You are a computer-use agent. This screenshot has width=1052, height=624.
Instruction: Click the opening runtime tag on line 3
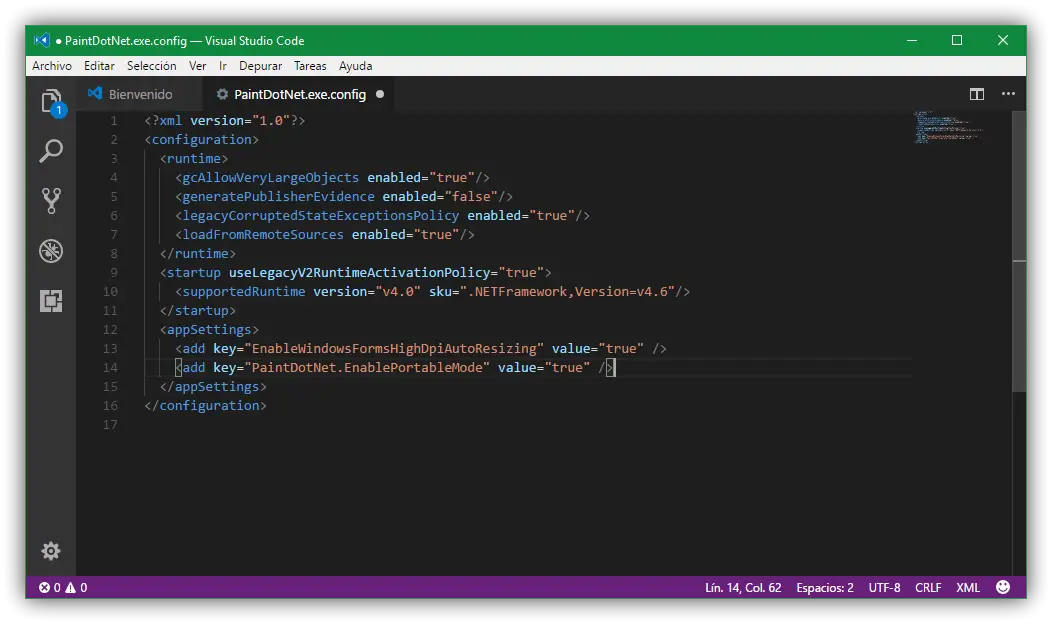coord(194,158)
